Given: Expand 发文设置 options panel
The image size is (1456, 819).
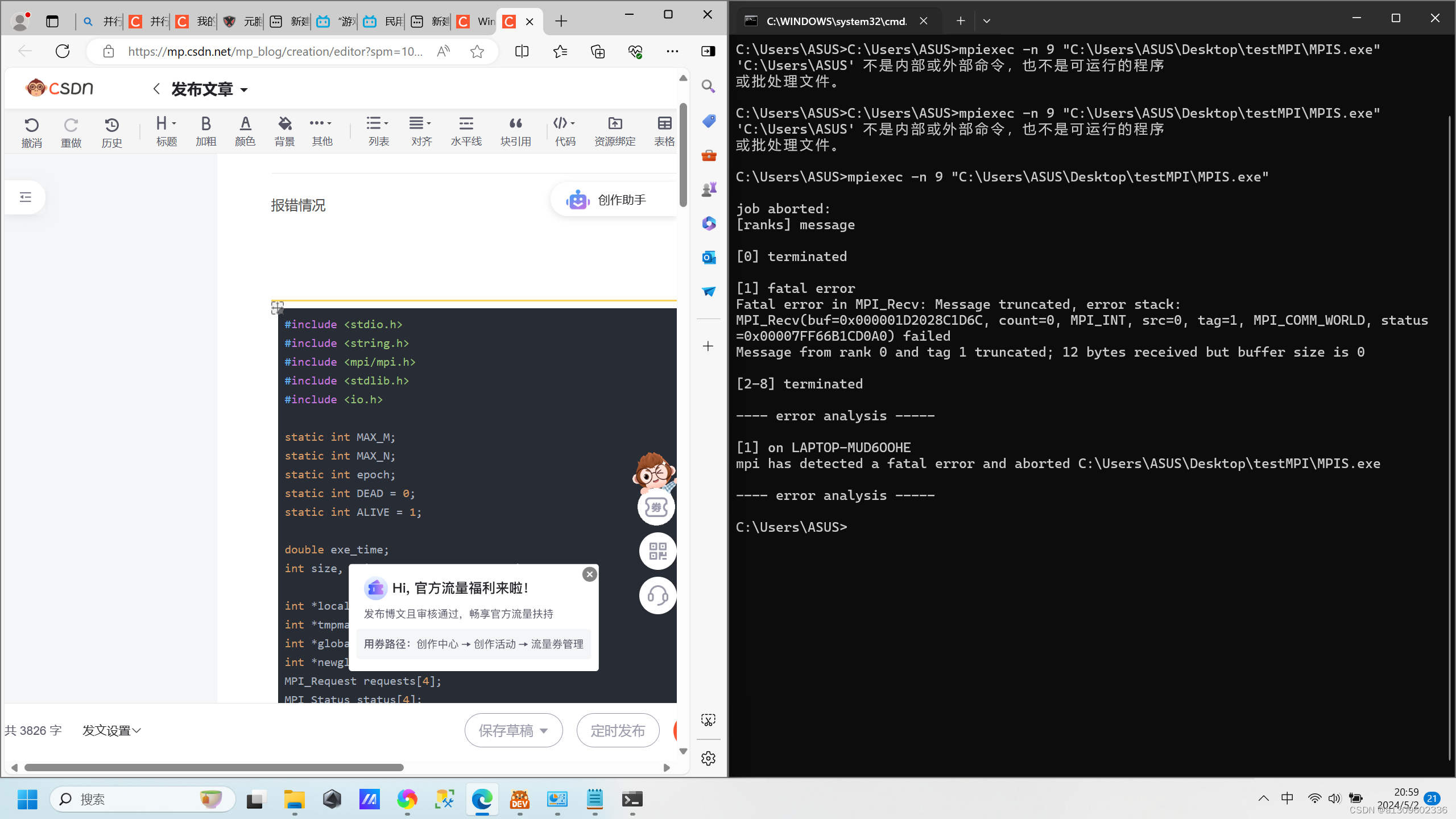Looking at the screenshot, I should 111,731.
